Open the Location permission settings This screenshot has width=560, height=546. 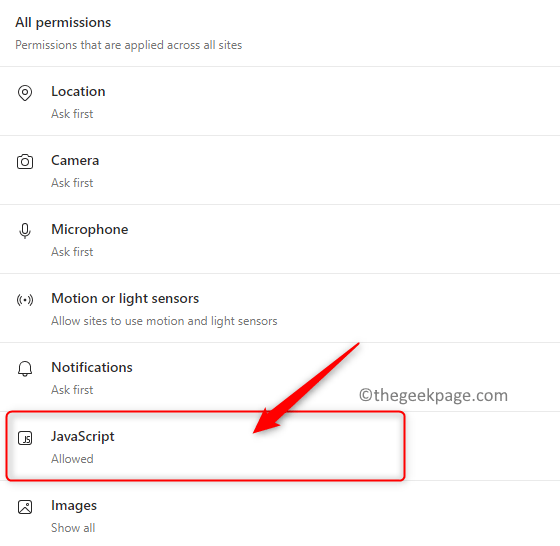coord(280,101)
